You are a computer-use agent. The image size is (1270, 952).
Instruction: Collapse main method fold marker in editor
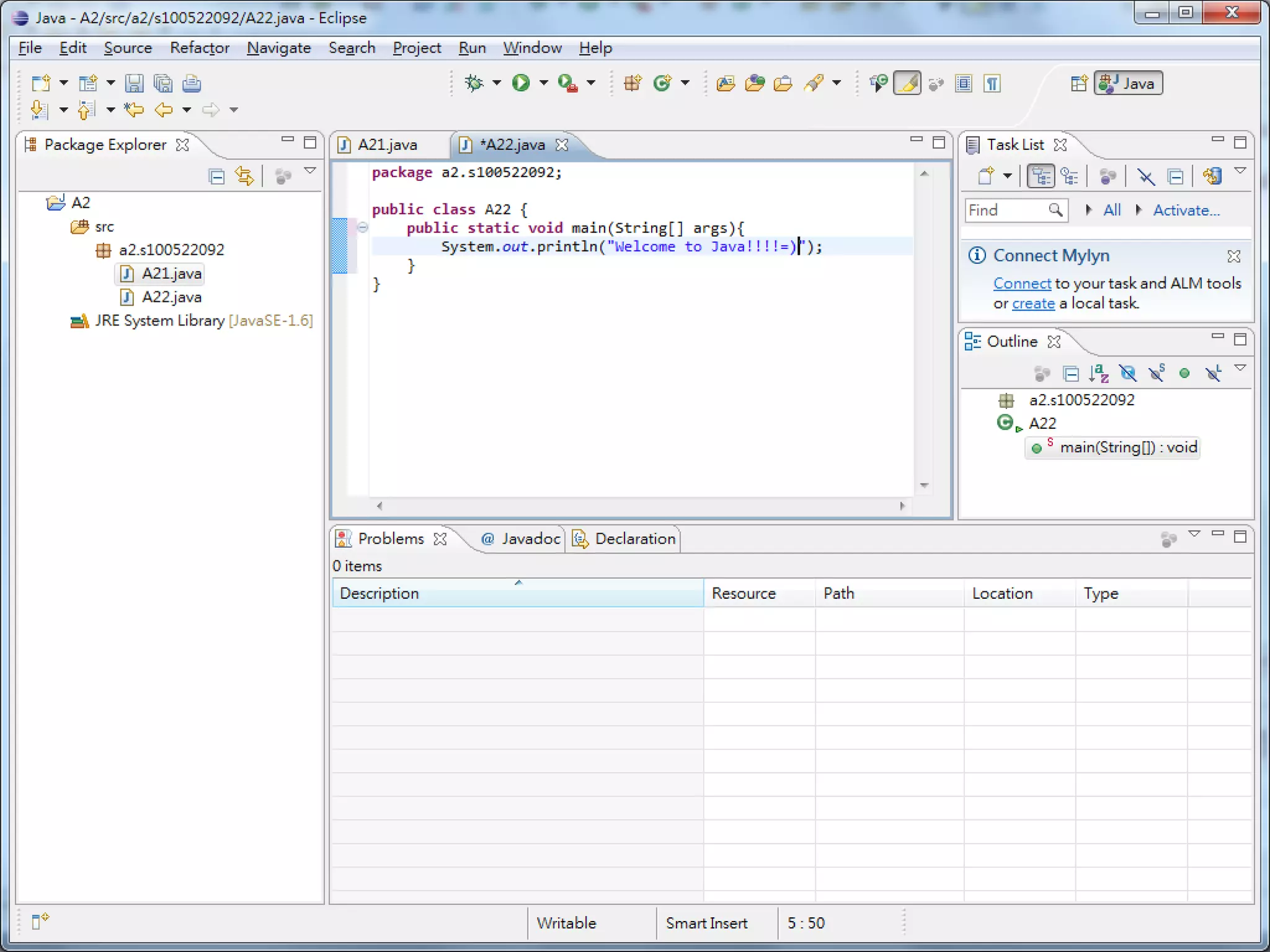click(x=363, y=227)
